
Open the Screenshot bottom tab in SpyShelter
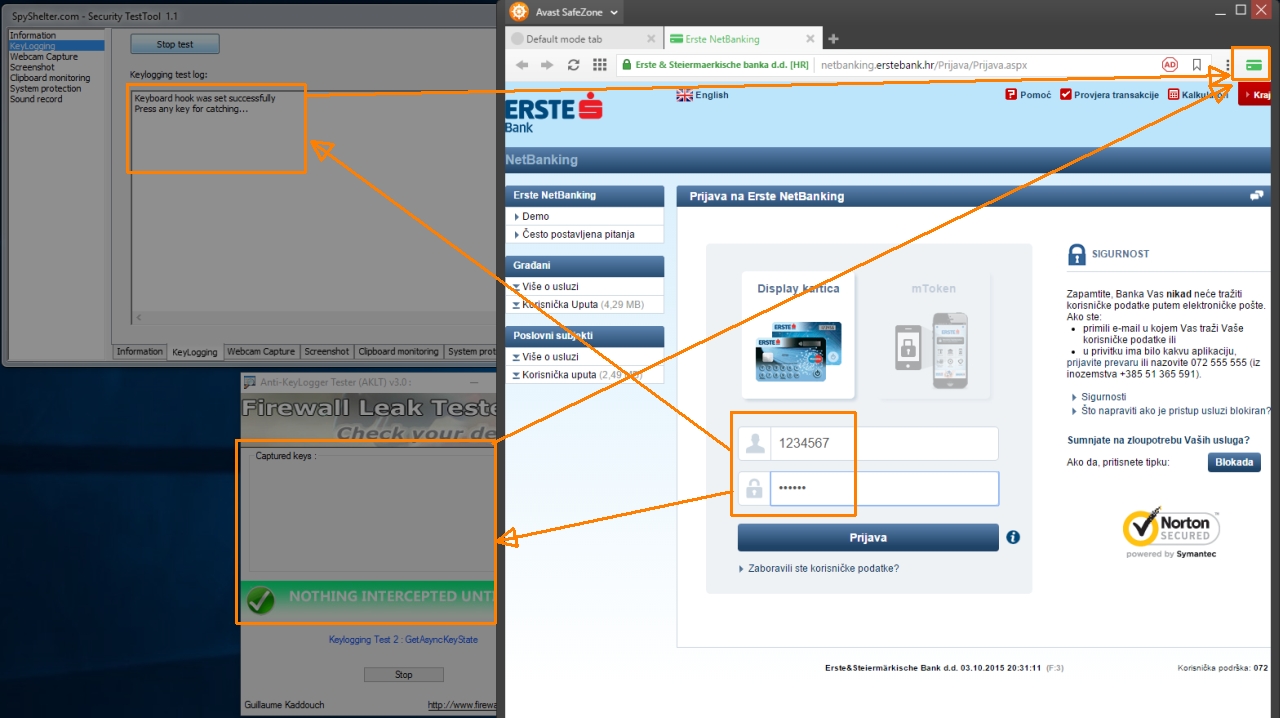pos(327,351)
